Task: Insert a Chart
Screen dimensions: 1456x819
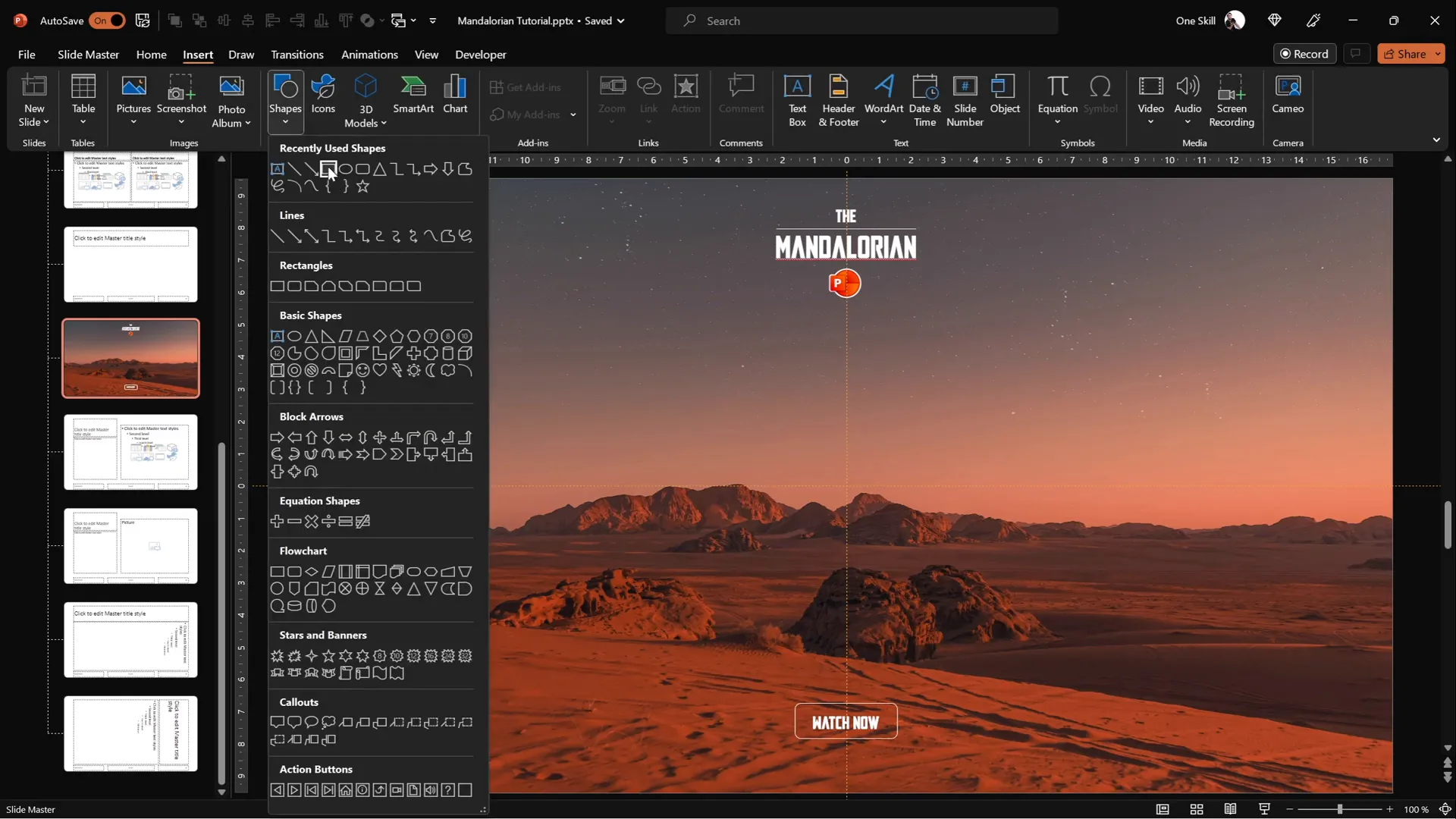Action: pos(455,95)
